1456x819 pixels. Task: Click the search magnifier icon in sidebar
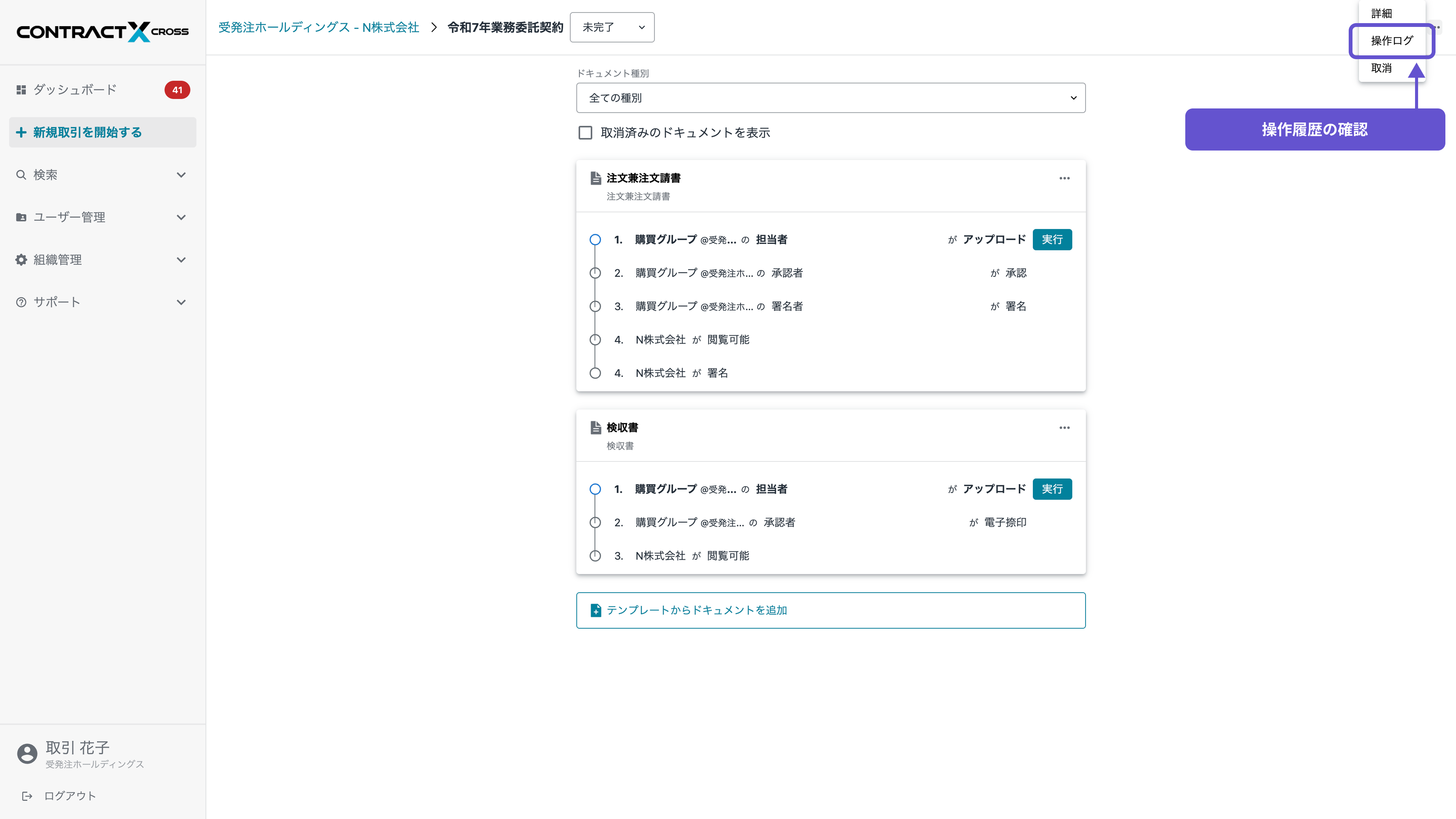(21, 174)
